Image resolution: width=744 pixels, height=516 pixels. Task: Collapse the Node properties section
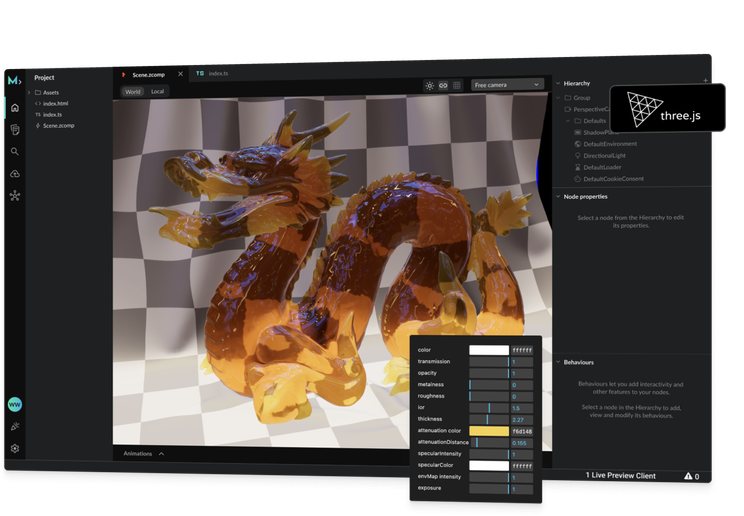(558, 196)
